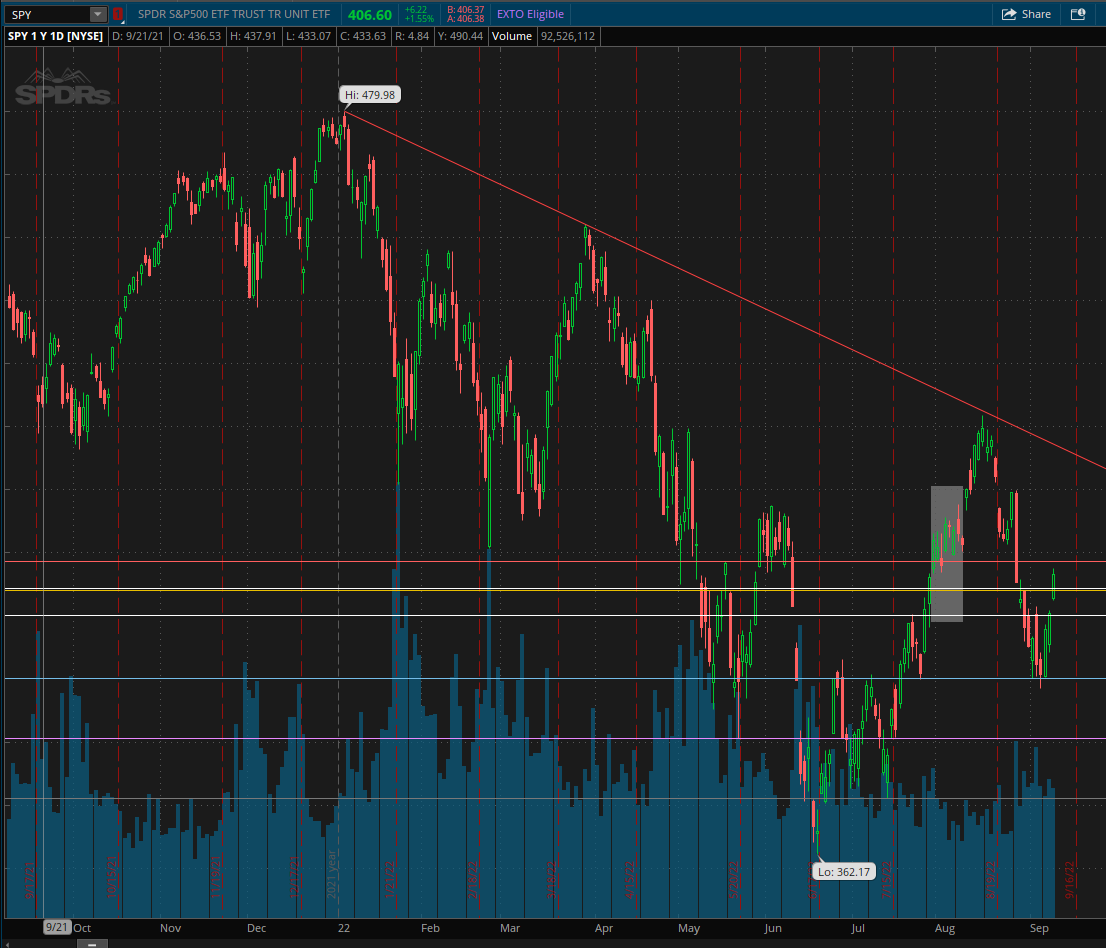Viewport: 1106px width, 948px height.
Task: Click the Aug label on the time axis
Action: (x=944, y=928)
